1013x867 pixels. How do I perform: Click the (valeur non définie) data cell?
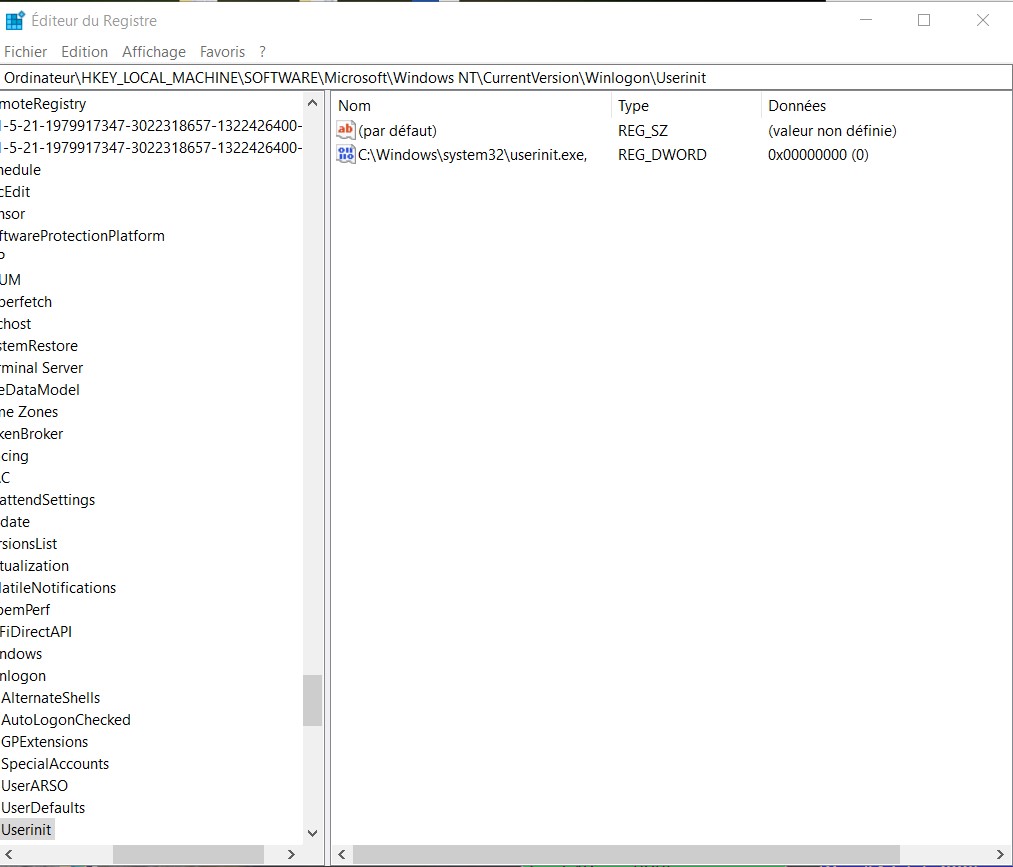pos(832,131)
